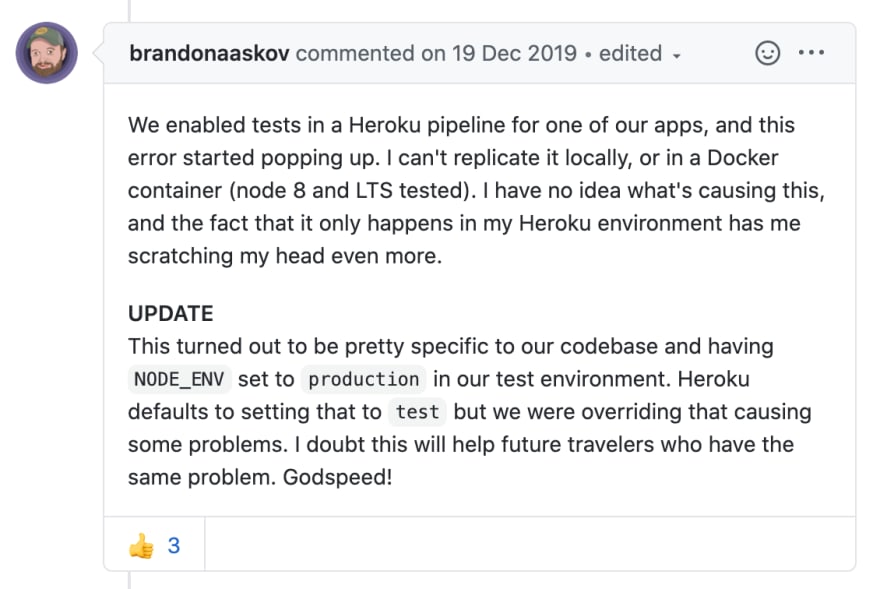Click the 'Godspeed!' text in comment
This screenshot has width=880, height=589.
pyautogui.click(x=337, y=477)
